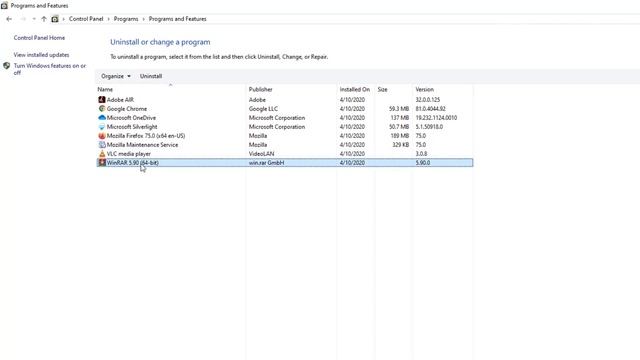Image resolution: width=640 pixels, height=360 pixels.
Task: Select Mozilla Firefox 75.0 (x64 en-US) entry
Action: pos(146,136)
